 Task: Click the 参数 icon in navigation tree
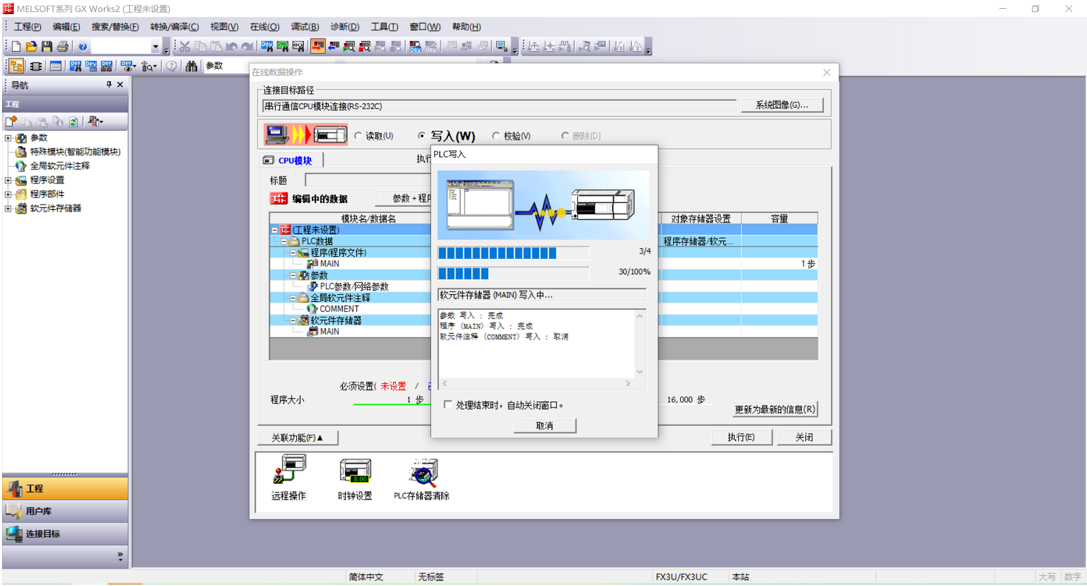point(21,138)
